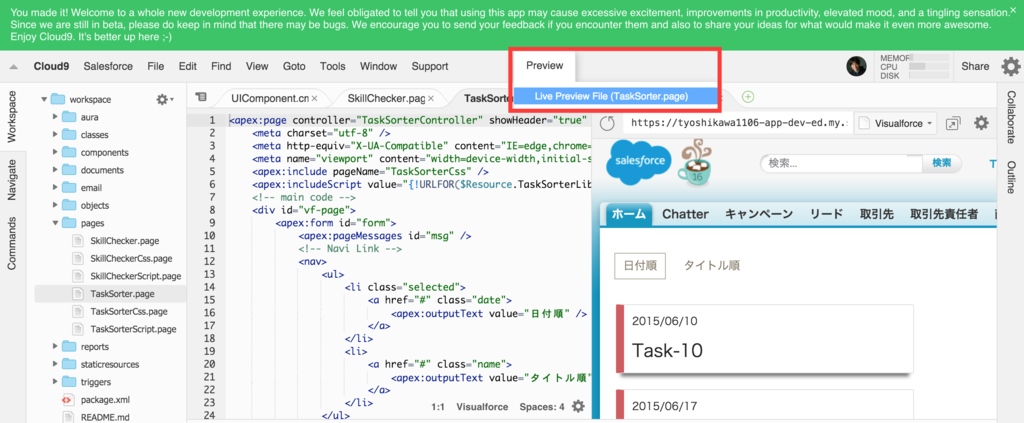1024x423 pixels.
Task: Open the Window menu
Action: (378, 67)
